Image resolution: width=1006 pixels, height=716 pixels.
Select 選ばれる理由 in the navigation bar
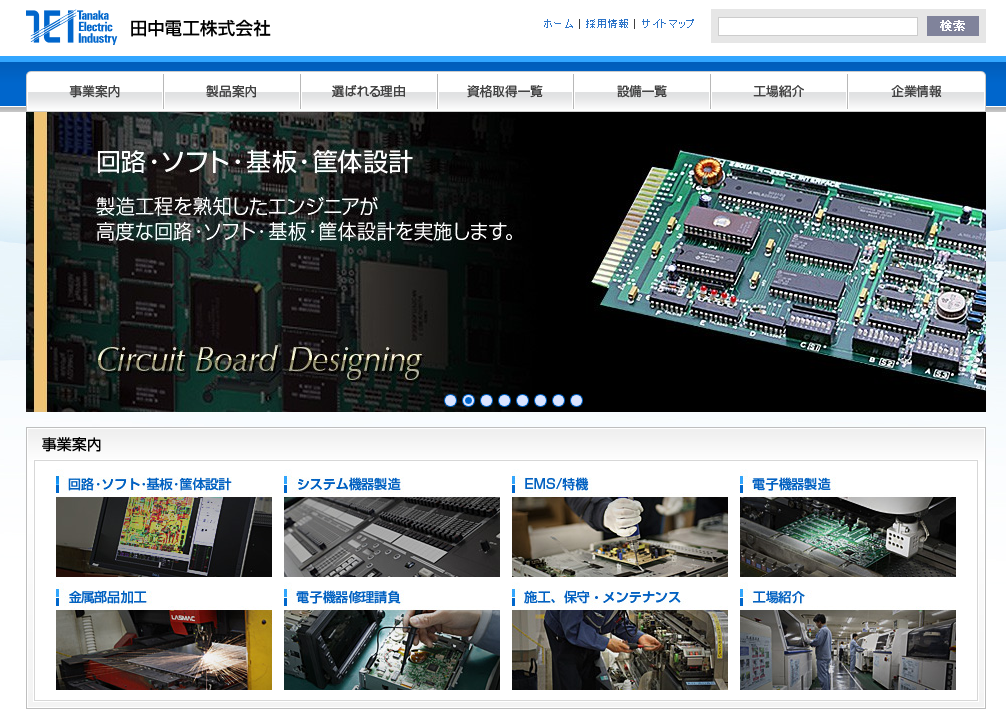[370, 90]
